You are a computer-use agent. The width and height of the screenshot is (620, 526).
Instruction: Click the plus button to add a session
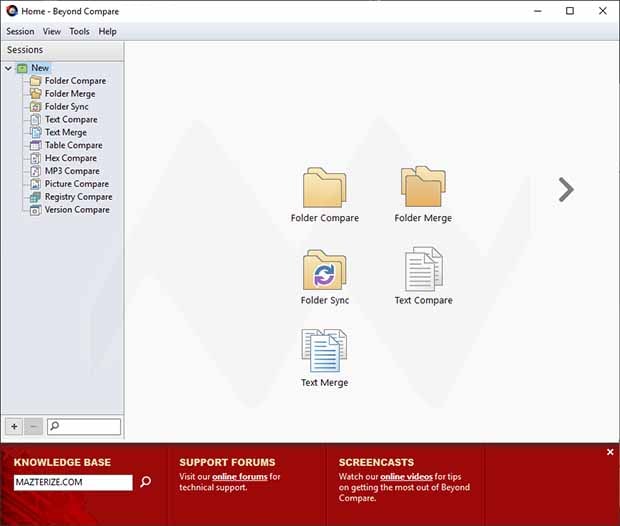click(x=14, y=426)
